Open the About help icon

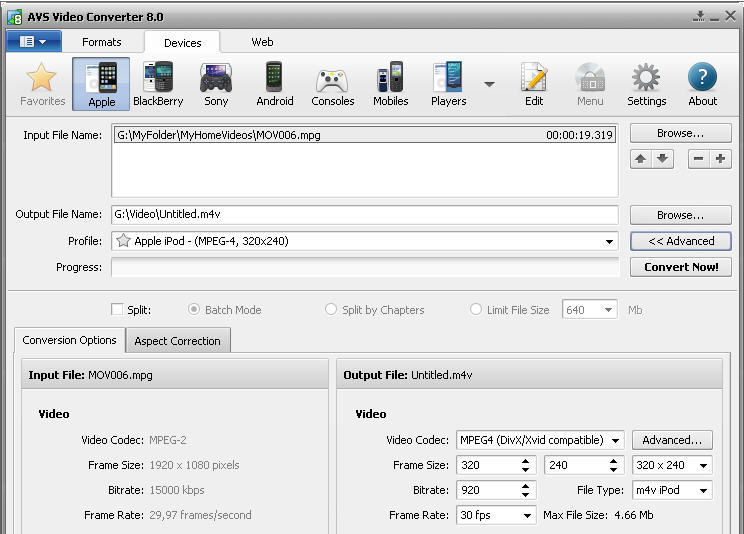702,84
